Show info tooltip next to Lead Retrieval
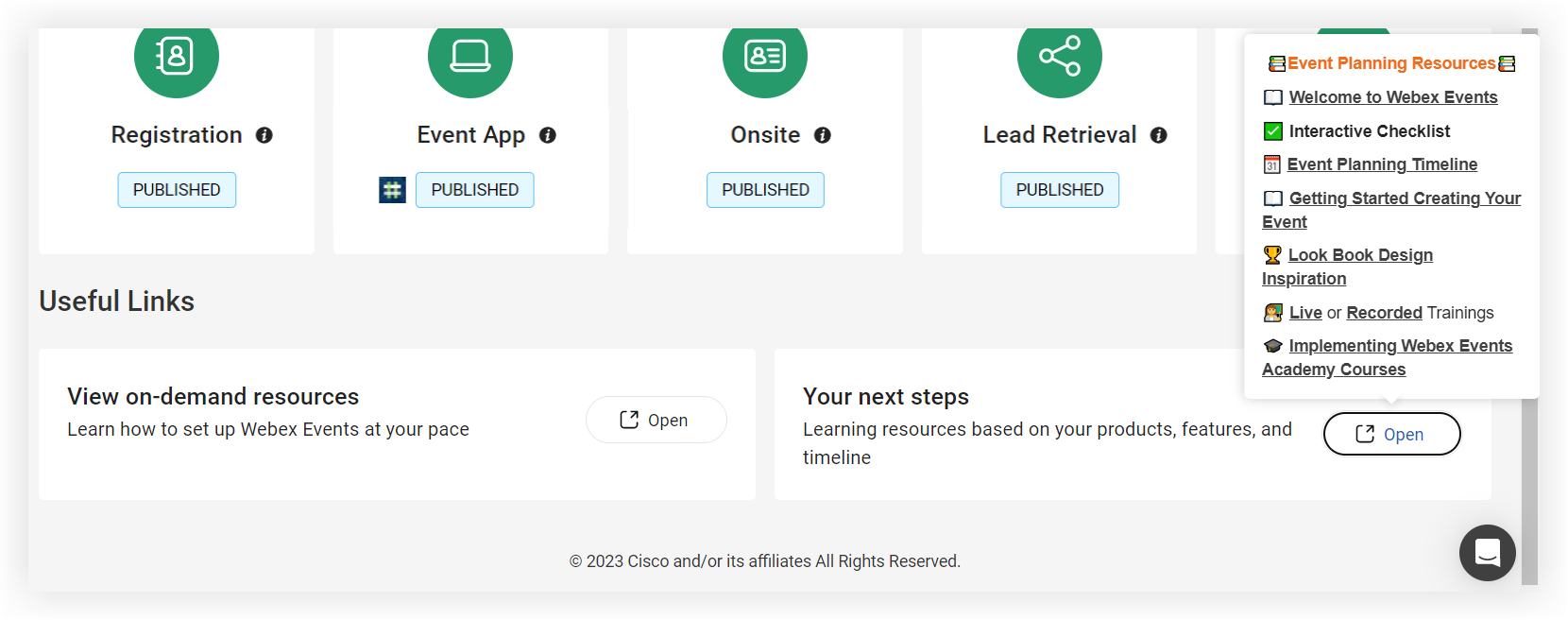Screen dimensions: 1568x620 (x=1159, y=135)
